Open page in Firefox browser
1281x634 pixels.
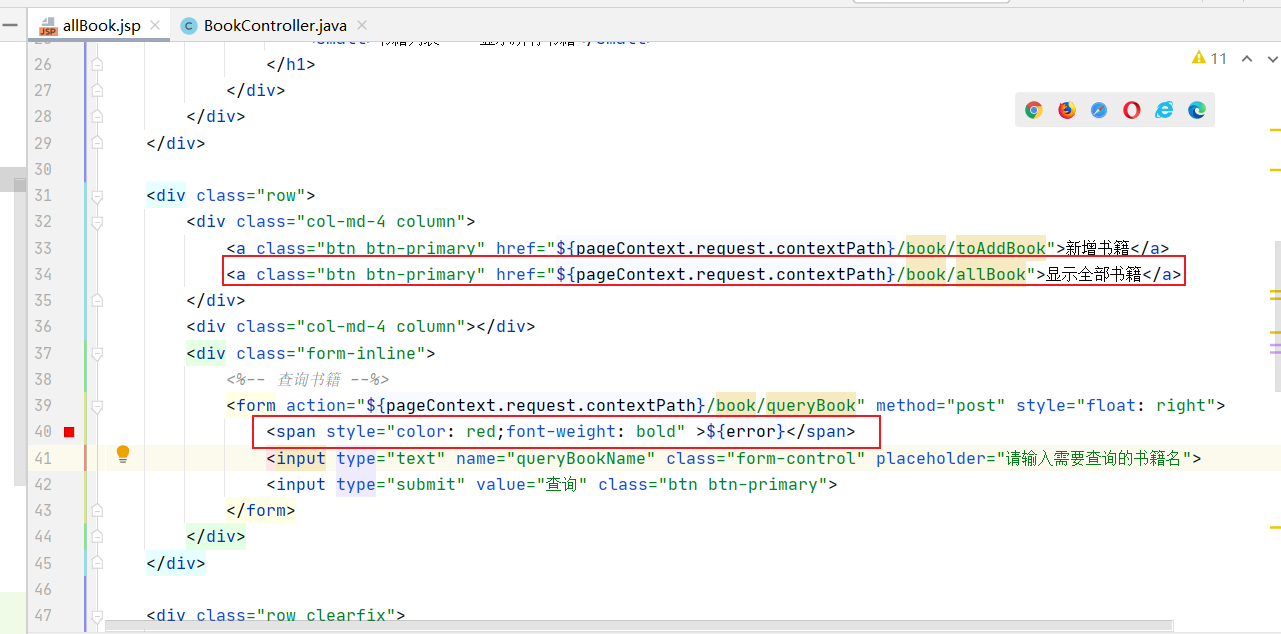[x=1067, y=110]
